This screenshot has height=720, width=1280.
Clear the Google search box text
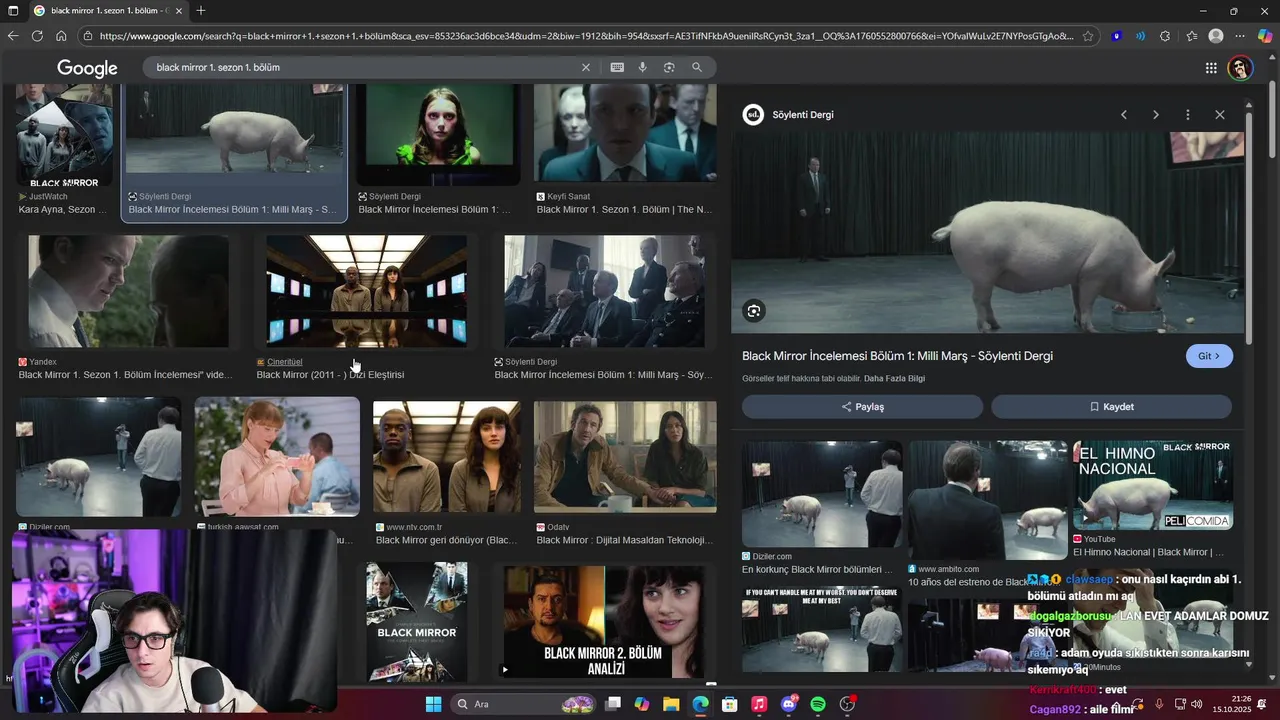(586, 67)
